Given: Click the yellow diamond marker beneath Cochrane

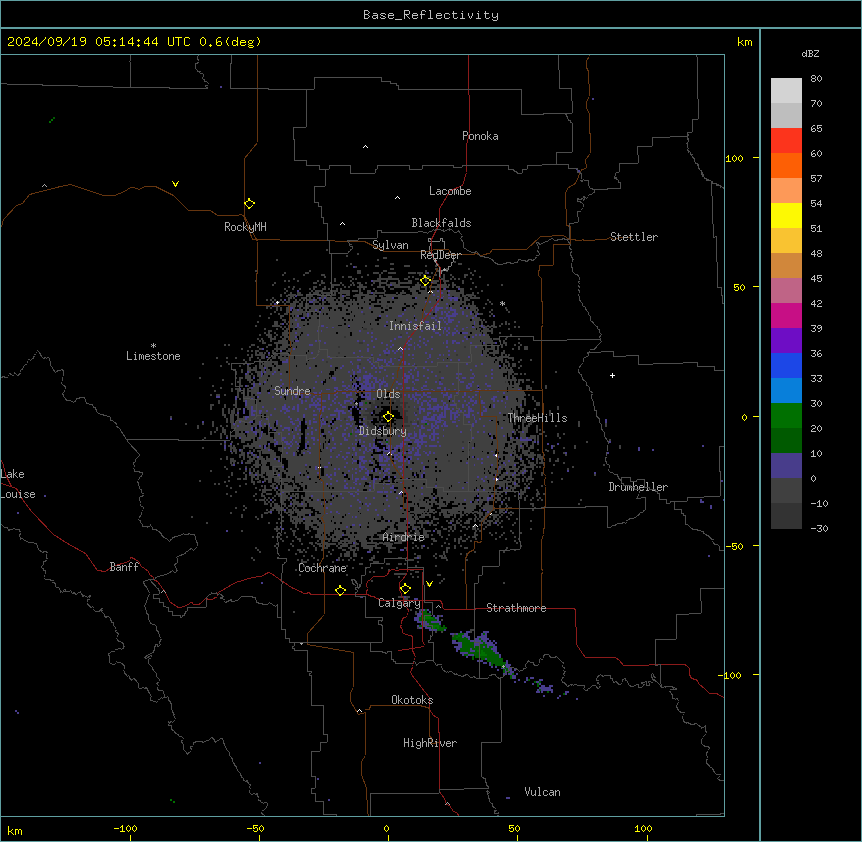Looking at the screenshot, I should click(x=340, y=590).
